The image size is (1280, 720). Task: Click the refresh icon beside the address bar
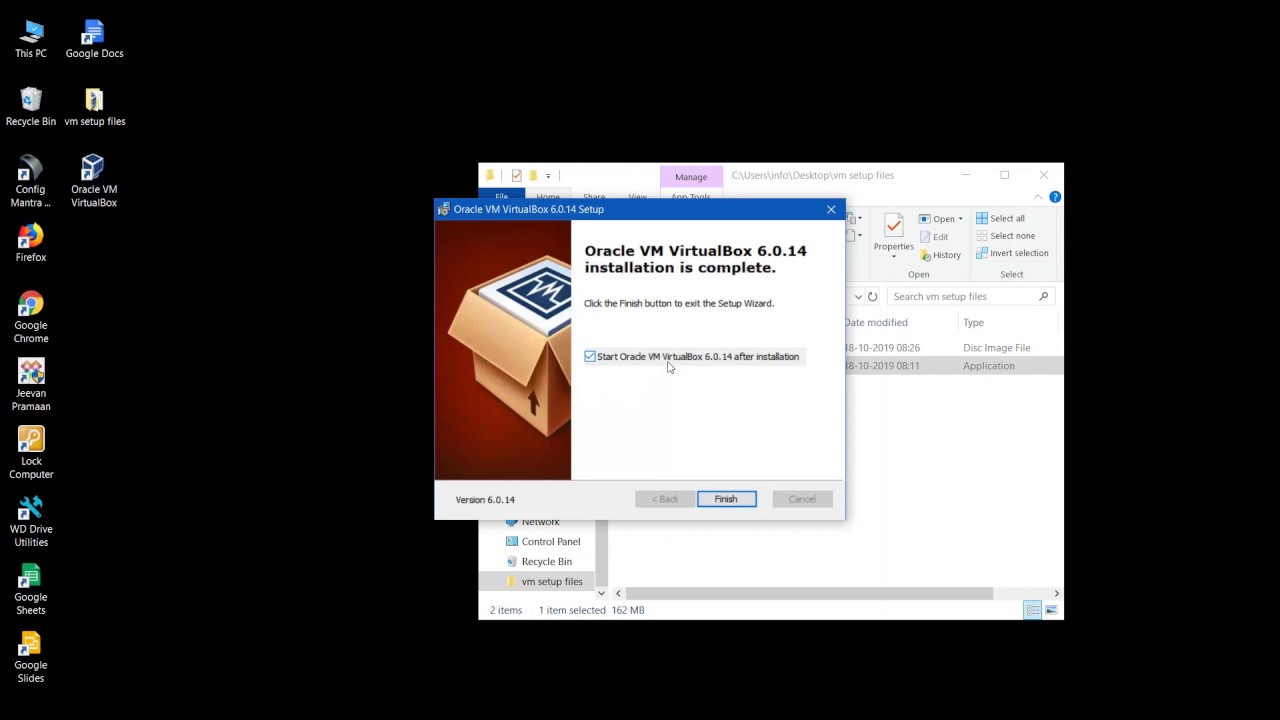tap(872, 297)
